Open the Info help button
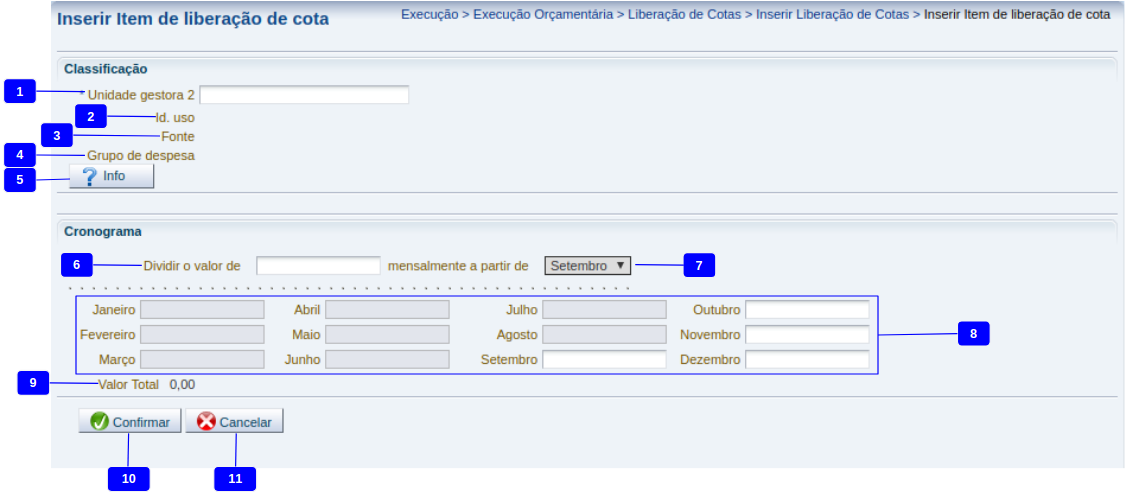Screen dimensions: 1127x494 coord(111,176)
